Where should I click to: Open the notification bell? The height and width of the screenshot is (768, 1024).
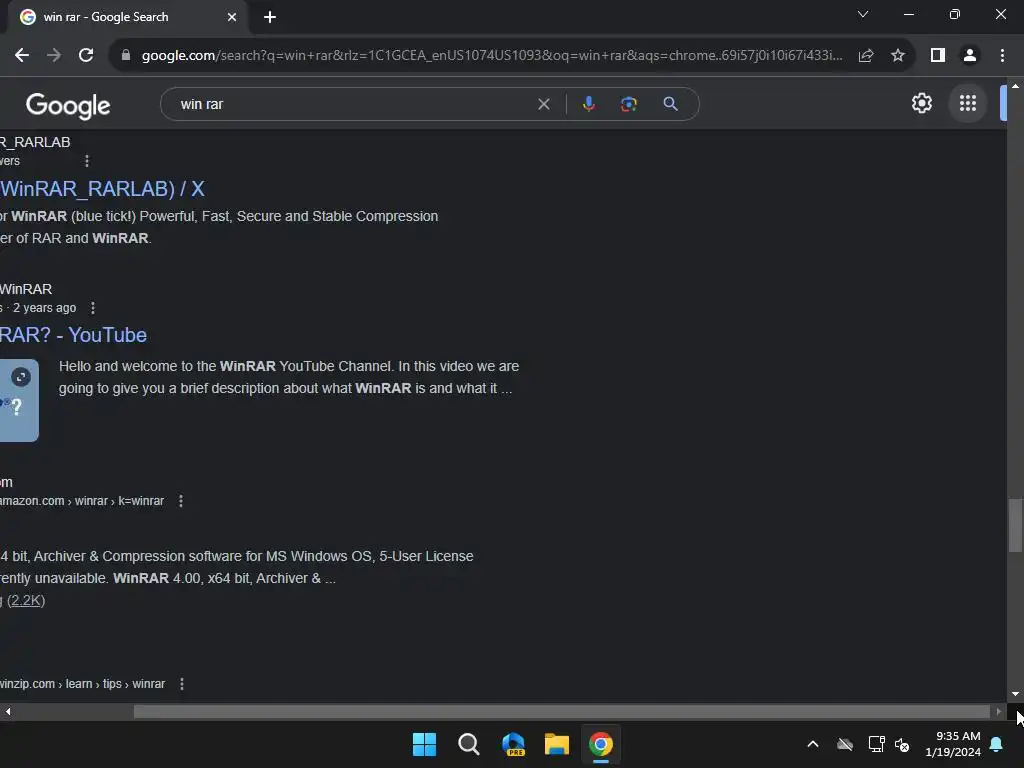(997, 744)
